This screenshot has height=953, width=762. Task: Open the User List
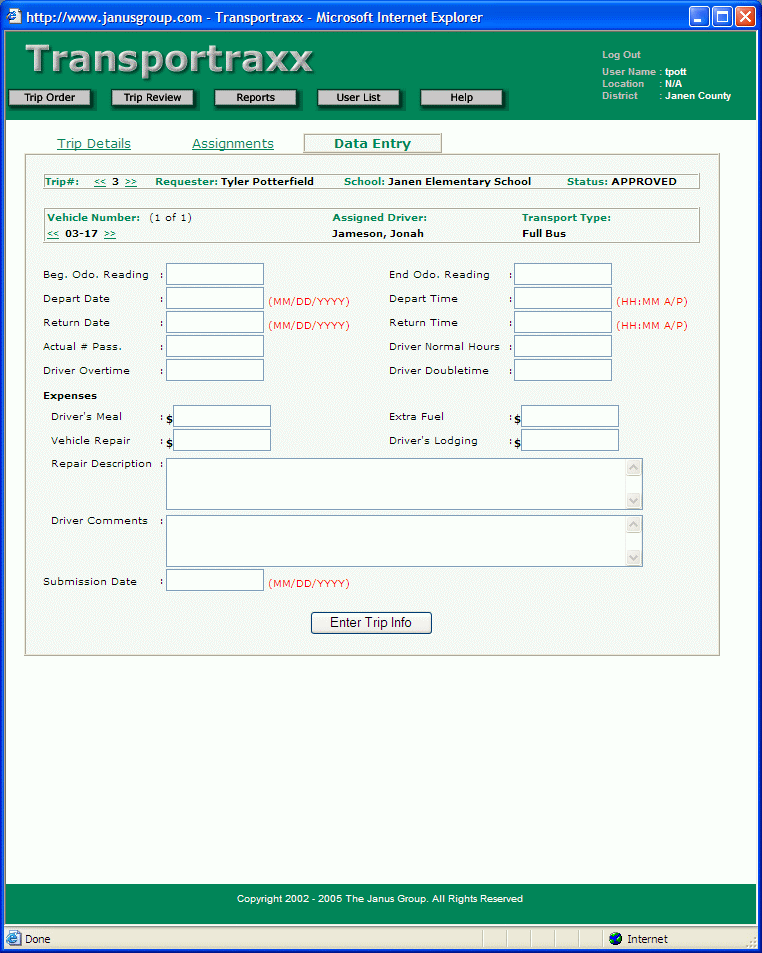click(359, 97)
